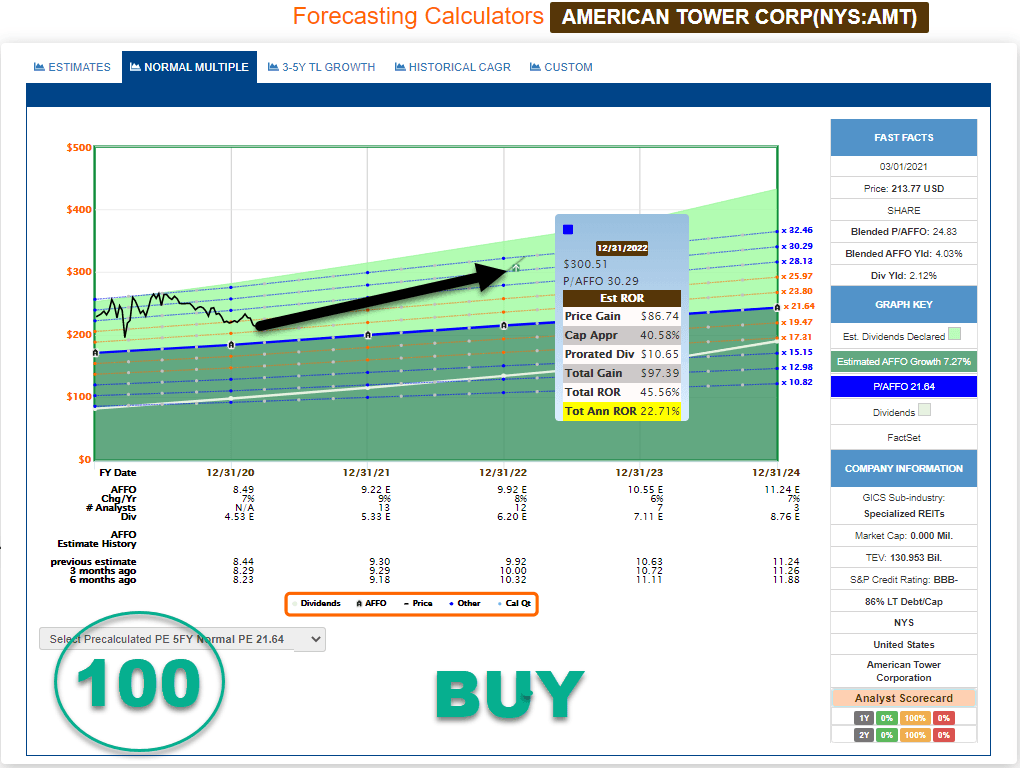The image size is (1020, 768).
Task: Open the CUSTOM calculator tab
Action: tap(561, 67)
